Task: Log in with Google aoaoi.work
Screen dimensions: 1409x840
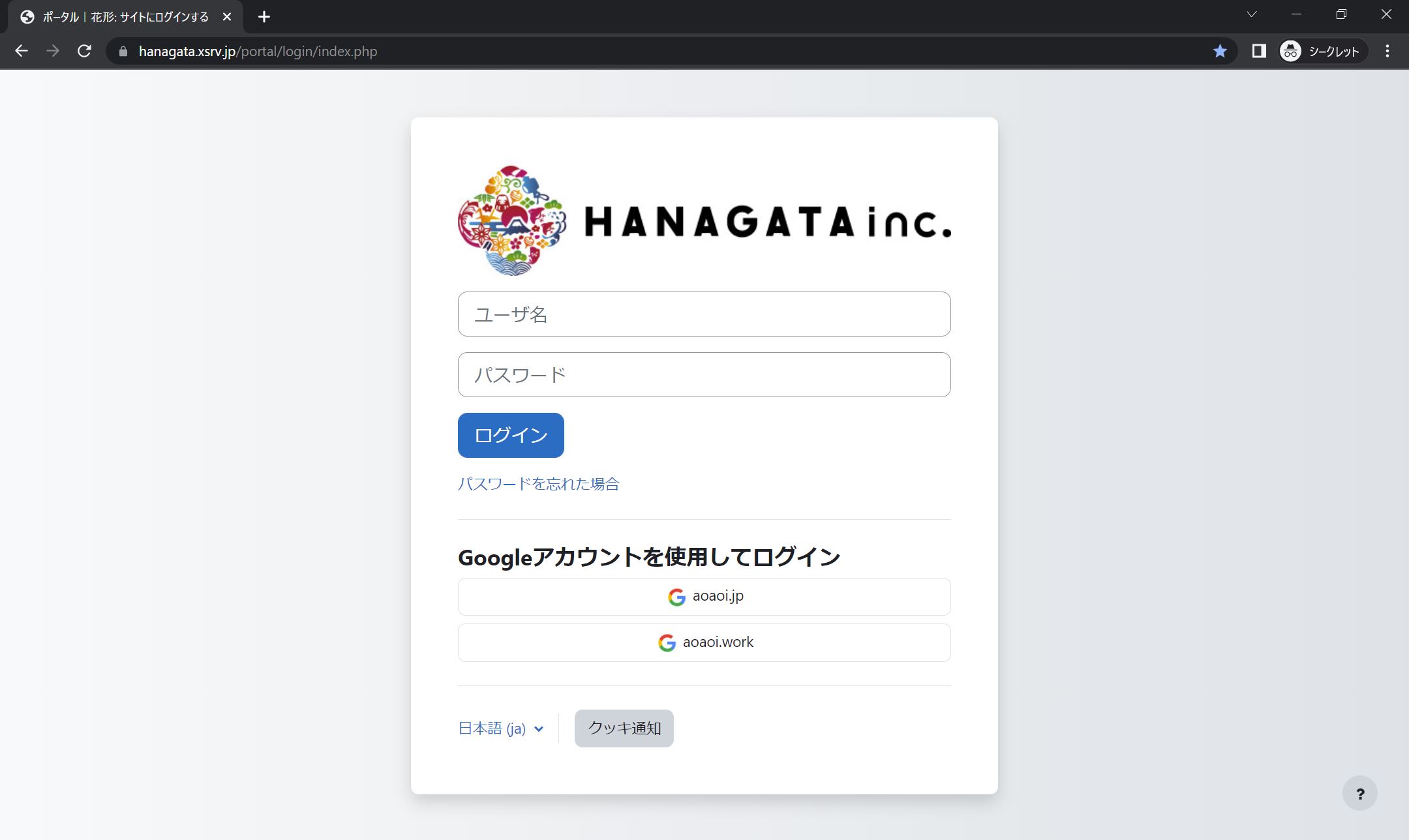Action: pyautogui.click(x=704, y=642)
